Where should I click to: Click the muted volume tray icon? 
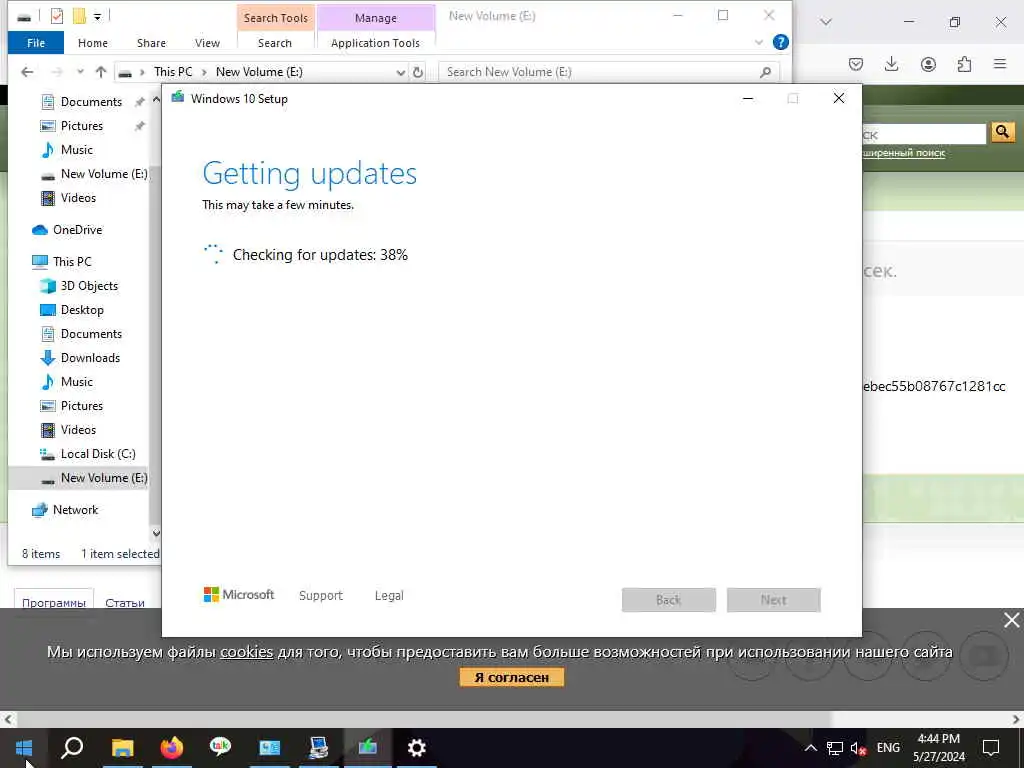coord(858,748)
